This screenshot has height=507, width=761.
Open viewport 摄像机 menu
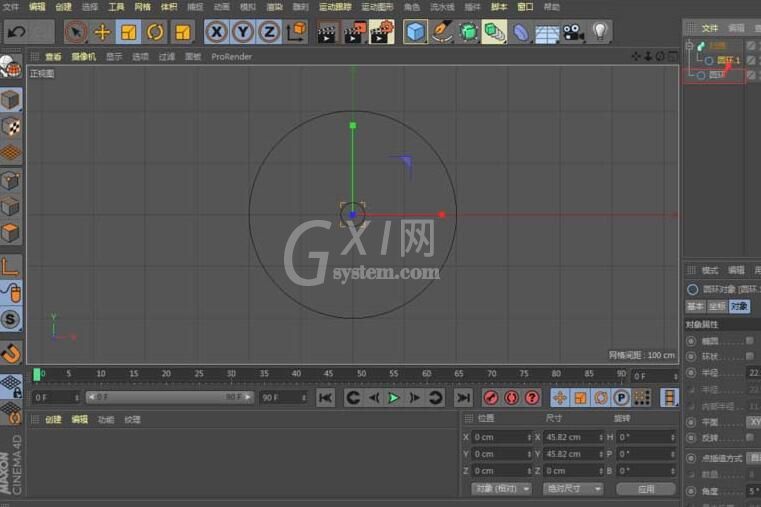pyautogui.click(x=83, y=57)
